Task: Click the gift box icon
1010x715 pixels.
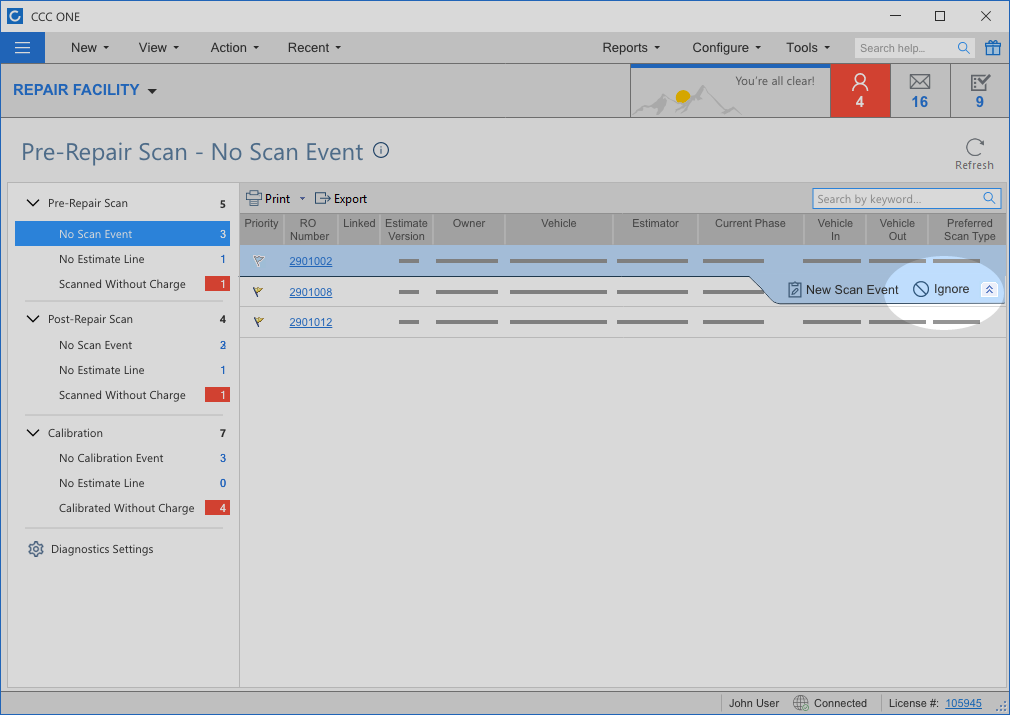Action: [992, 48]
